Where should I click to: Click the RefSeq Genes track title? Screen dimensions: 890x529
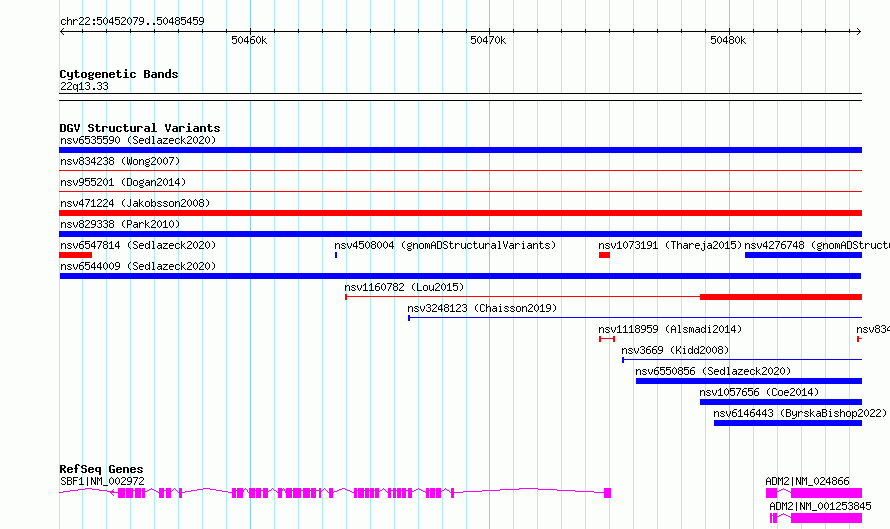point(101,469)
